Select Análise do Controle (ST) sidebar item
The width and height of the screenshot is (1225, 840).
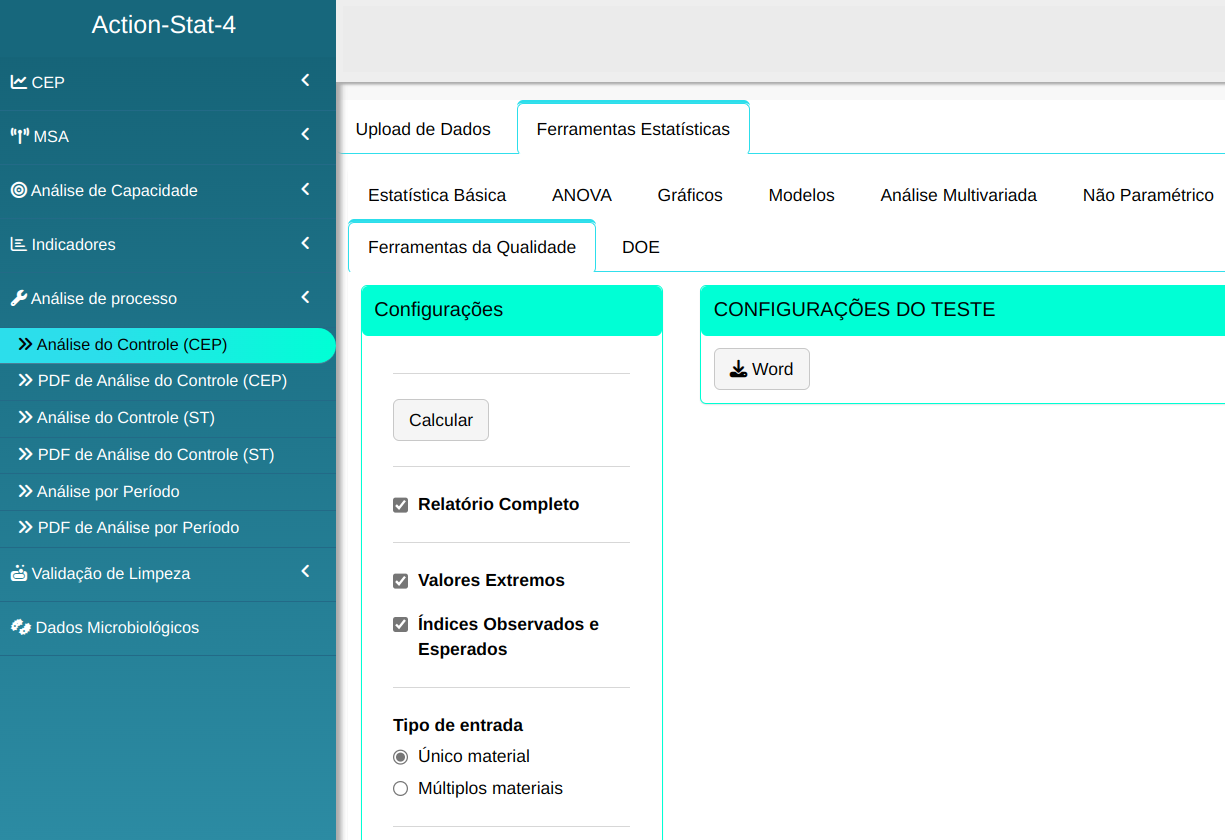[x=125, y=417]
